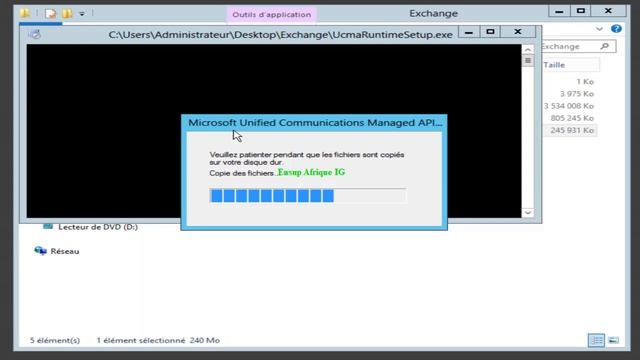Click the New folder quick access icon
The height and width of the screenshot is (360, 640).
(x=67, y=13)
